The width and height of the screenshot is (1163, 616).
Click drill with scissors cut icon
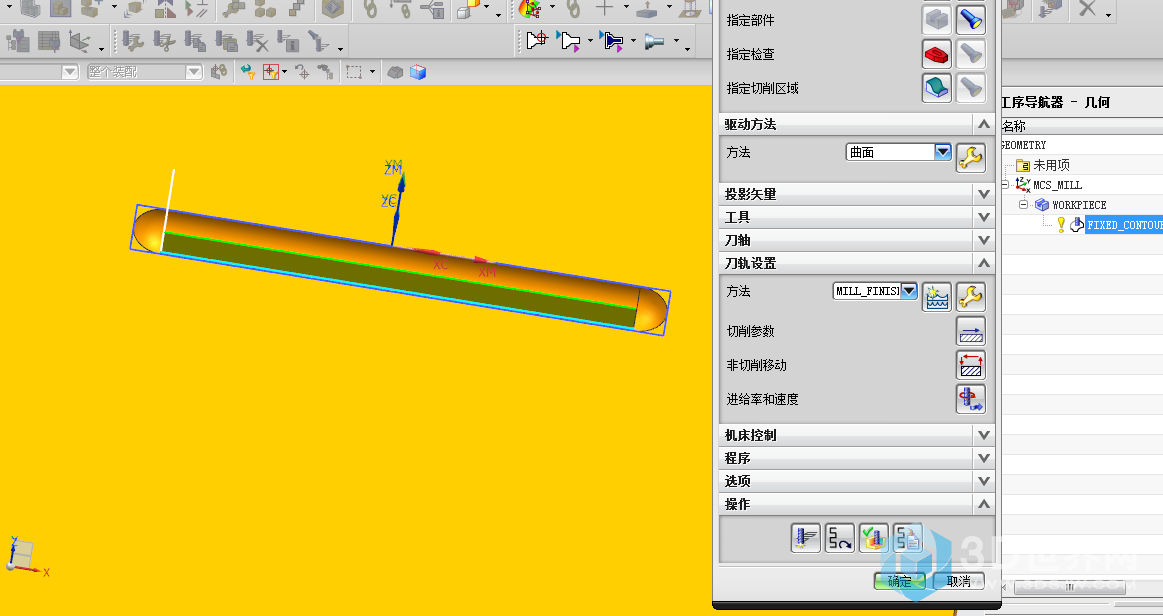pos(164,41)
